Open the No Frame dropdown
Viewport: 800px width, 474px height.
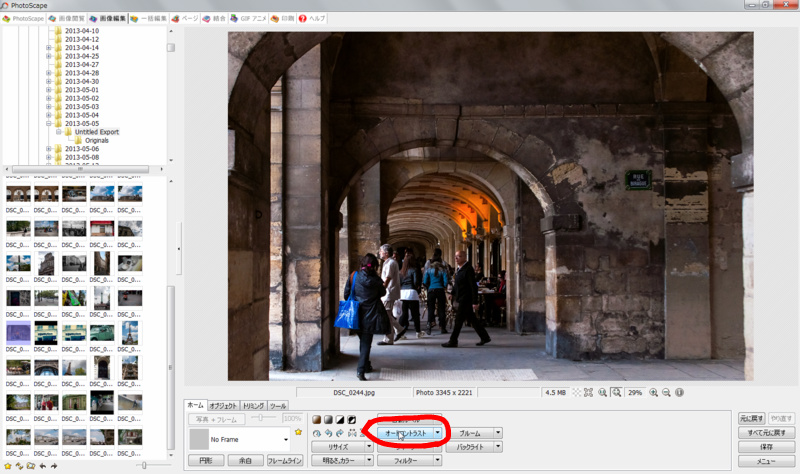tap(286, 439)
